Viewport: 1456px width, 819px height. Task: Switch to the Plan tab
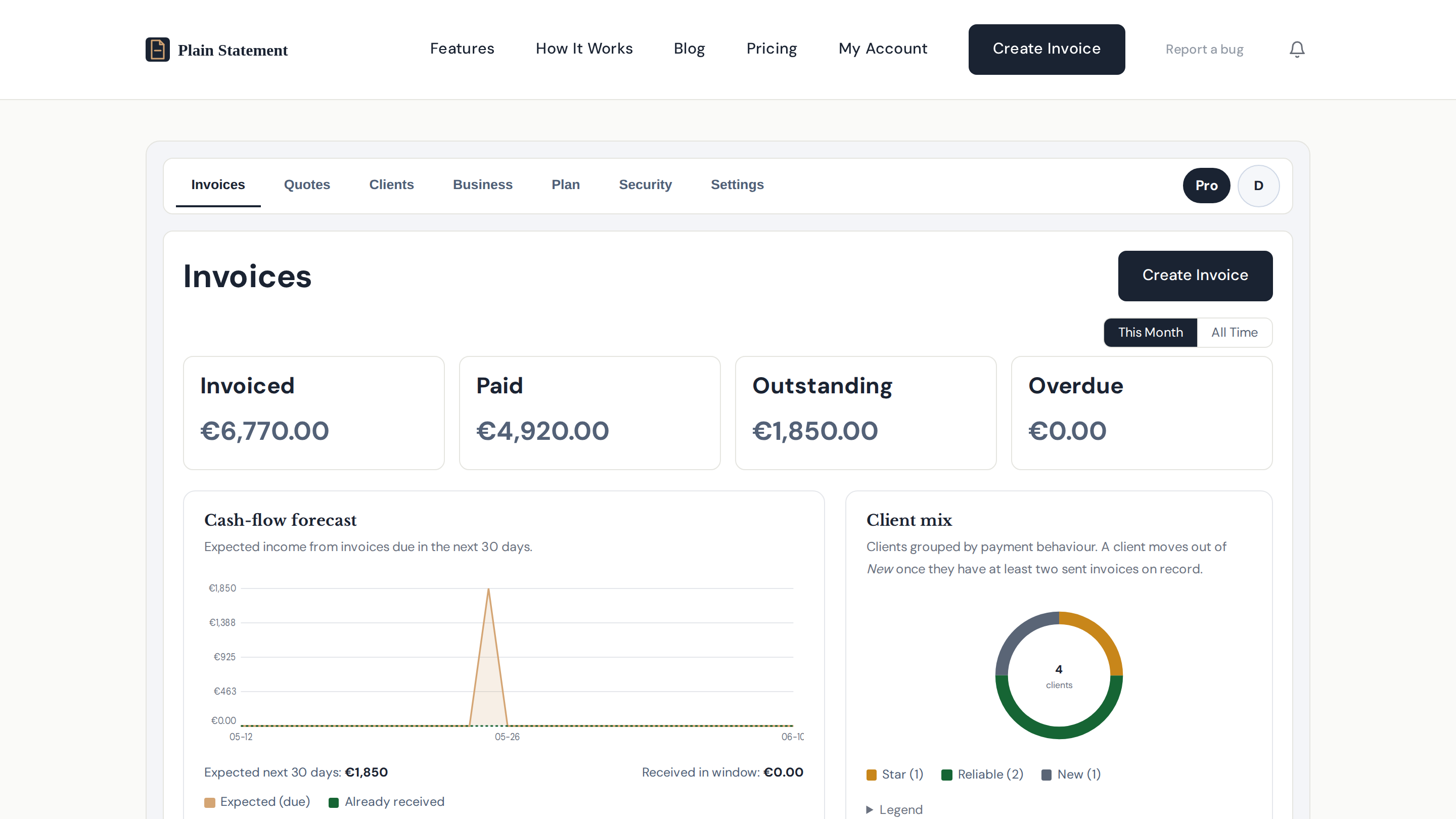(x=565, y=185)
